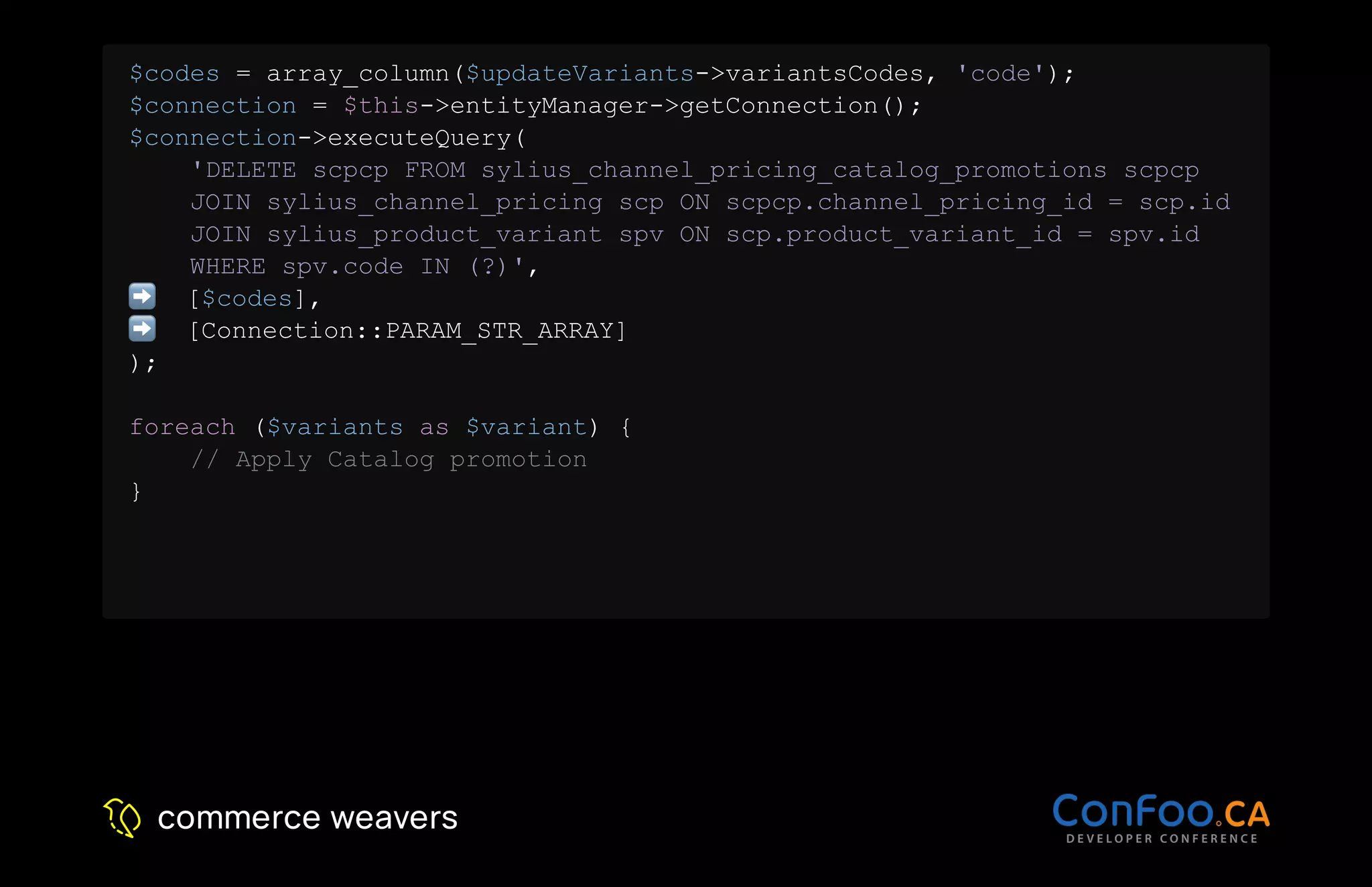Click the 'DELETE scpcp FROM' SQL line
The width and height of the screenshot is (1372, 887).
(x=695, y=170)
